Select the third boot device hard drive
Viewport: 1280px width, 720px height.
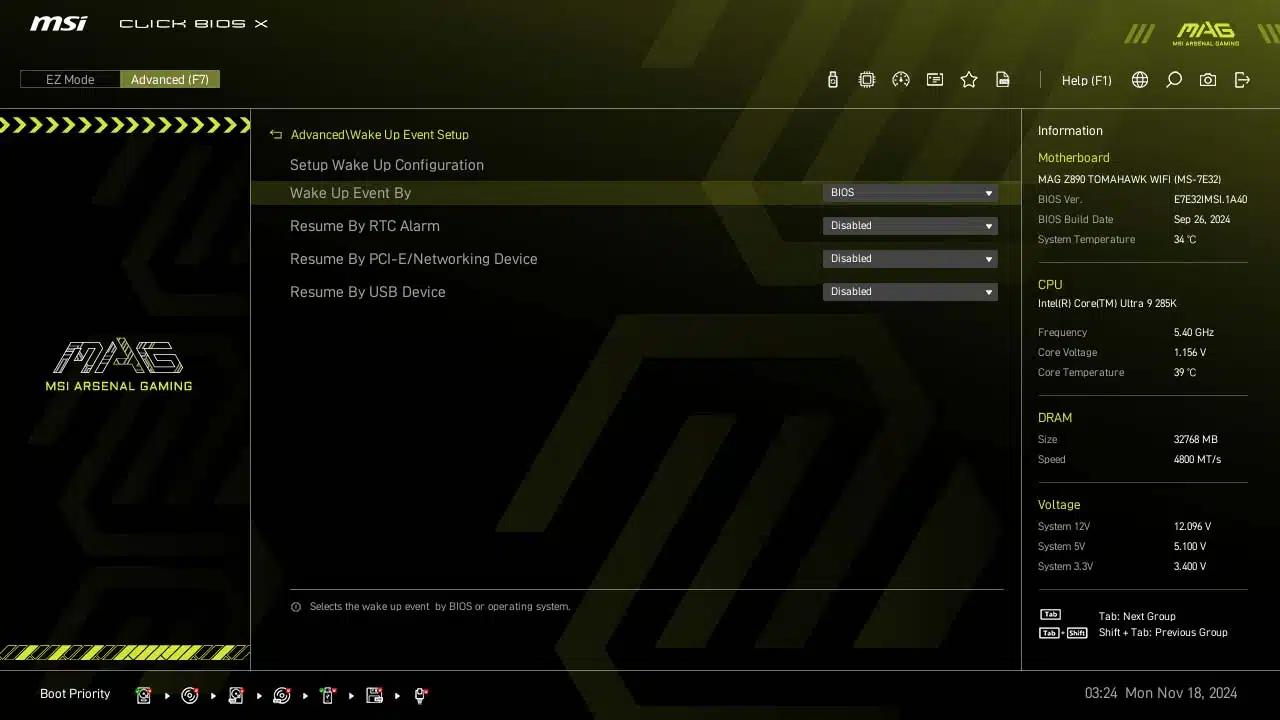pos(236,695)
